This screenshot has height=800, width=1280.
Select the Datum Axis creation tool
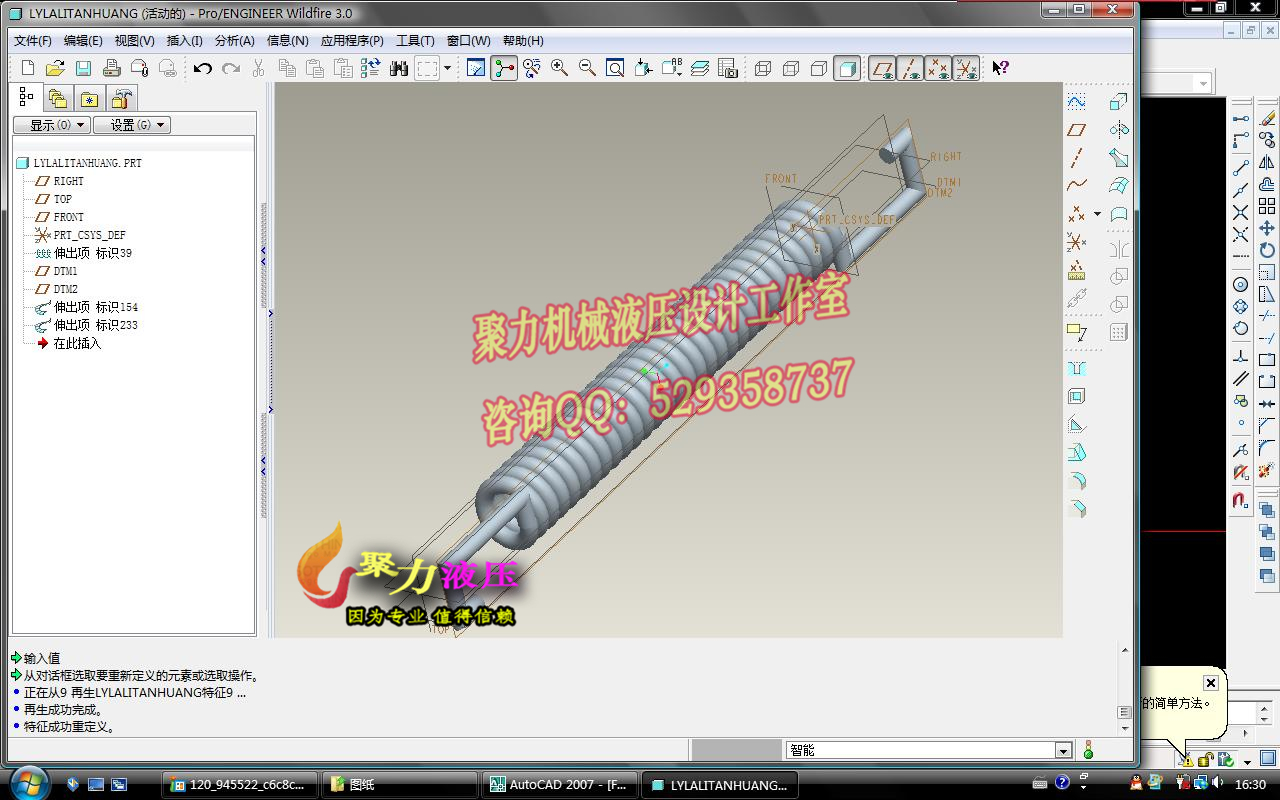pyautogui.click(x=1078, y=156)
